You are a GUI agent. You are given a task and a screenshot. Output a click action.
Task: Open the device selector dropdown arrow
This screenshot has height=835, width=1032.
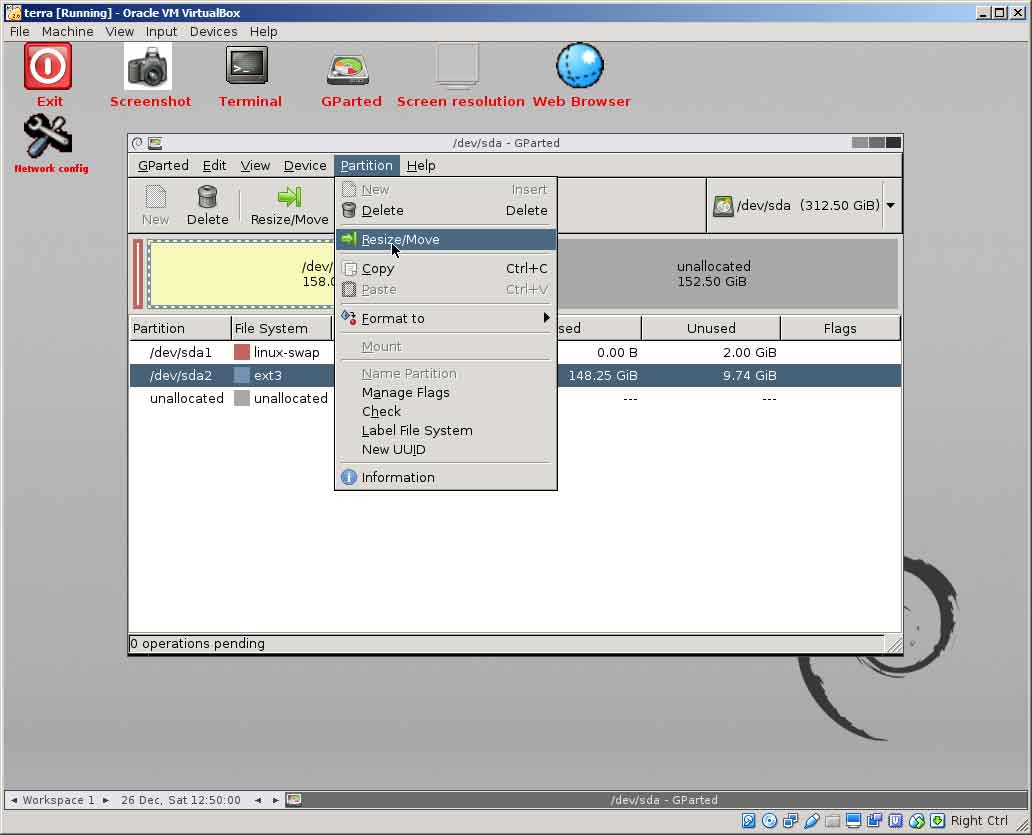[x=890, y=205]
